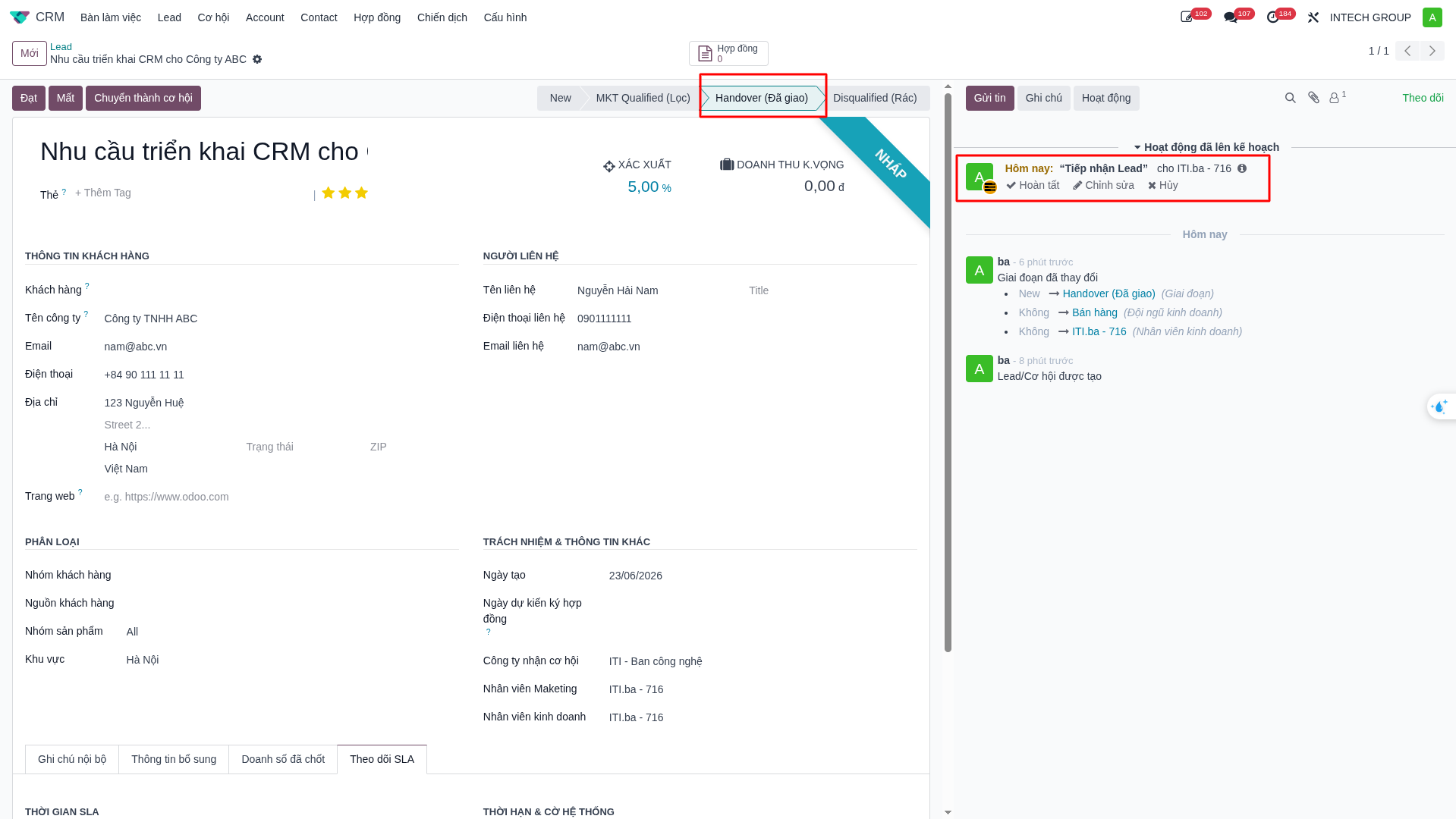1456x819 pixels.
Task: Cancel the activity with Hủy
Action: [x=1163, y=185]
